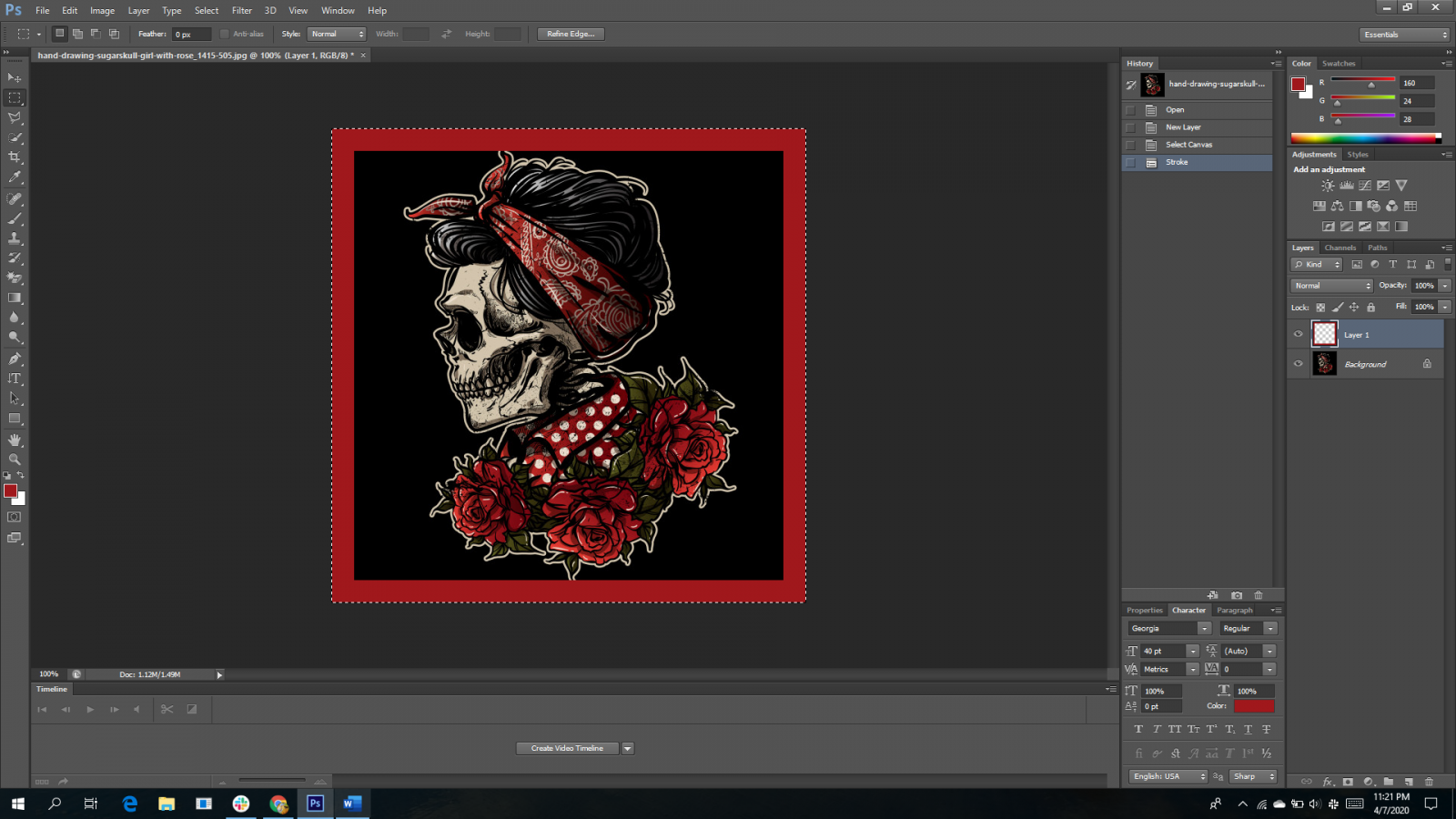1456x819 pixels.
Task: Select the Crop tool
Action: click(x=15, y=157)
